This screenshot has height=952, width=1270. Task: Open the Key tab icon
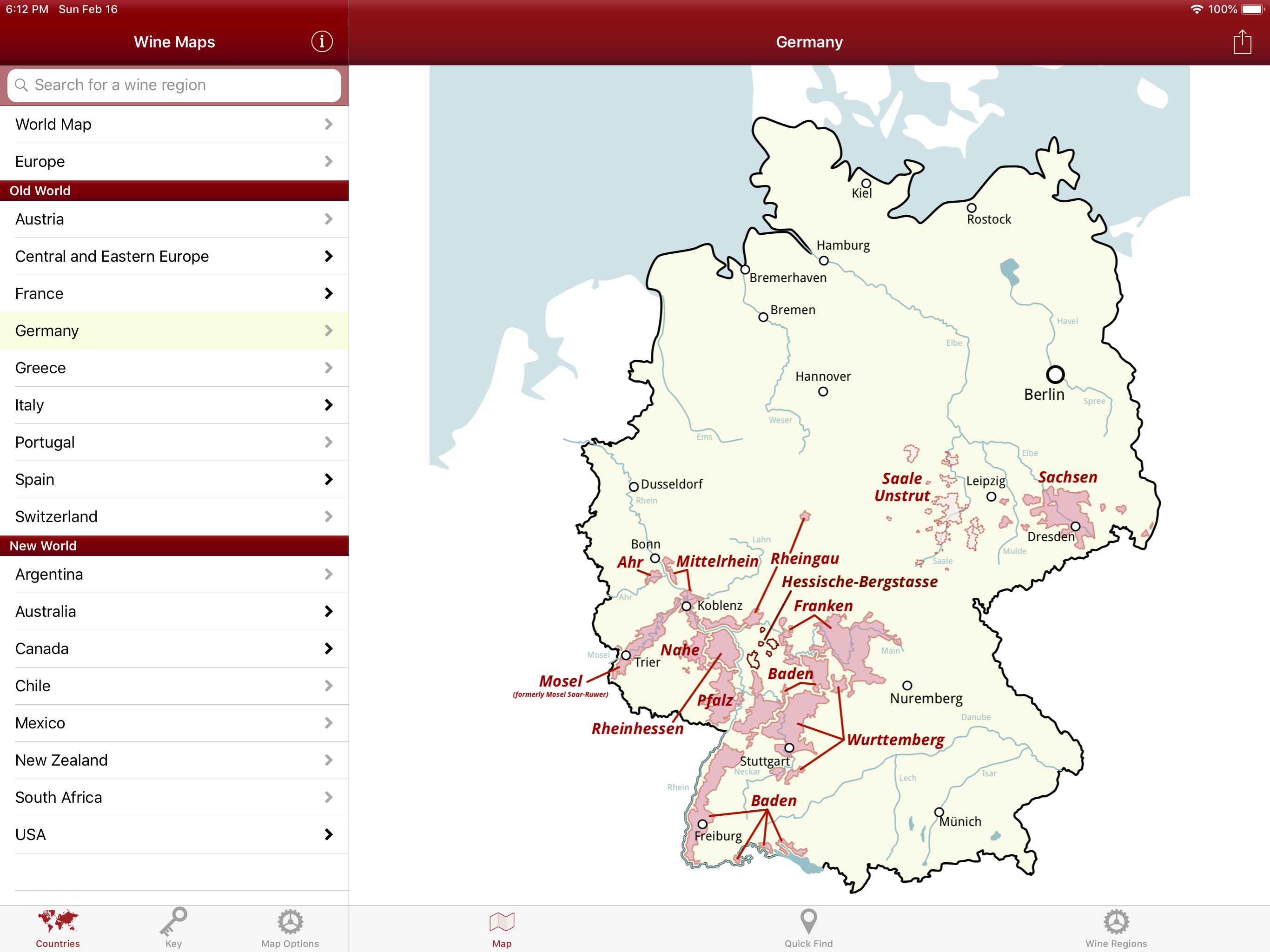pos(173,922)
